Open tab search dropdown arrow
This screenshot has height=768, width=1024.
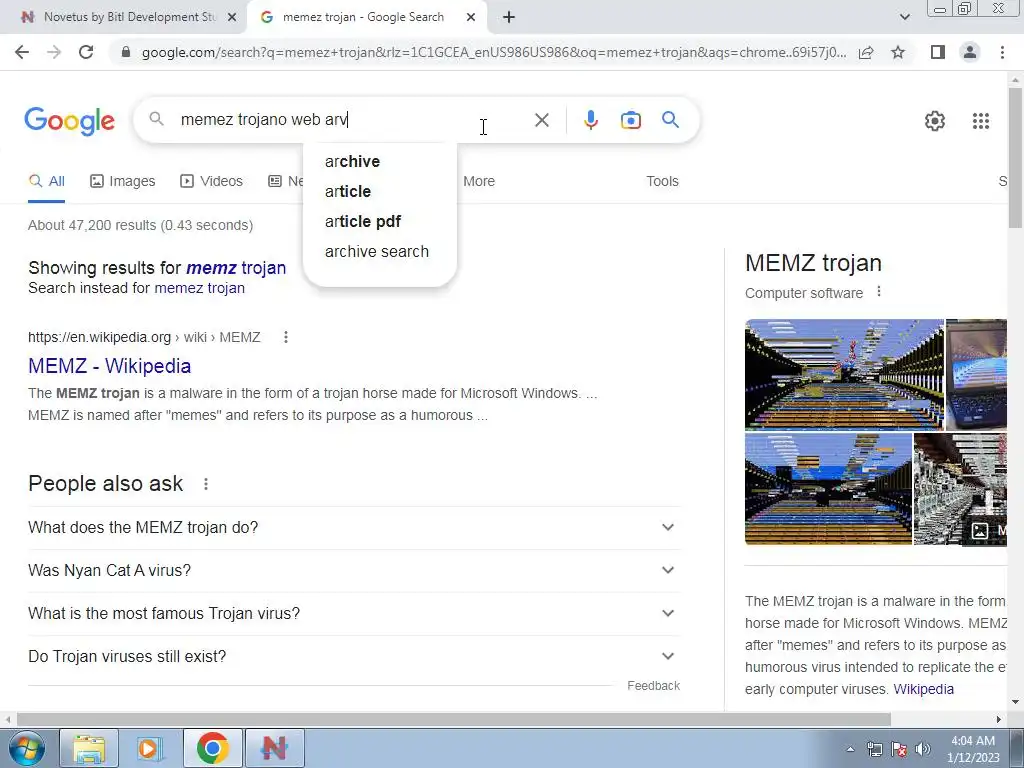coord(904,18)
